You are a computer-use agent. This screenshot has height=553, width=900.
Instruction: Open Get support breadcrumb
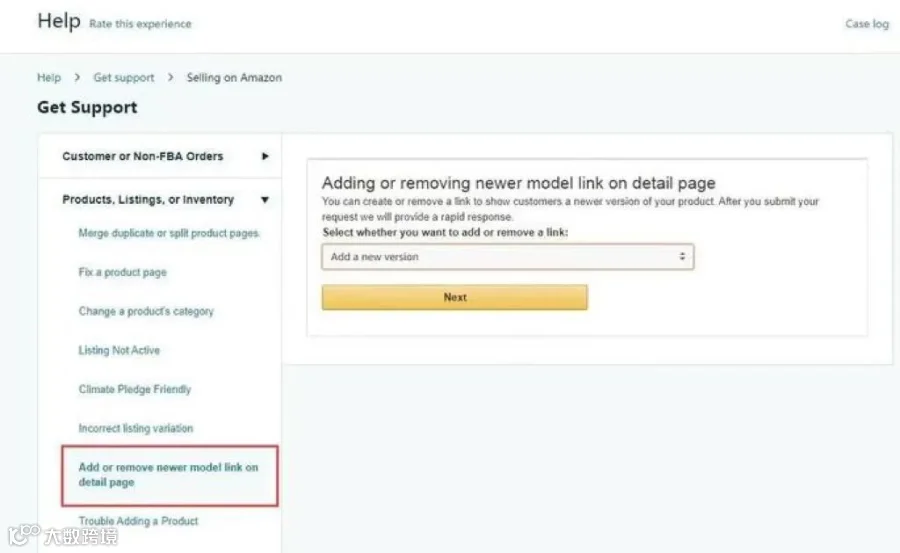[124, 78]
